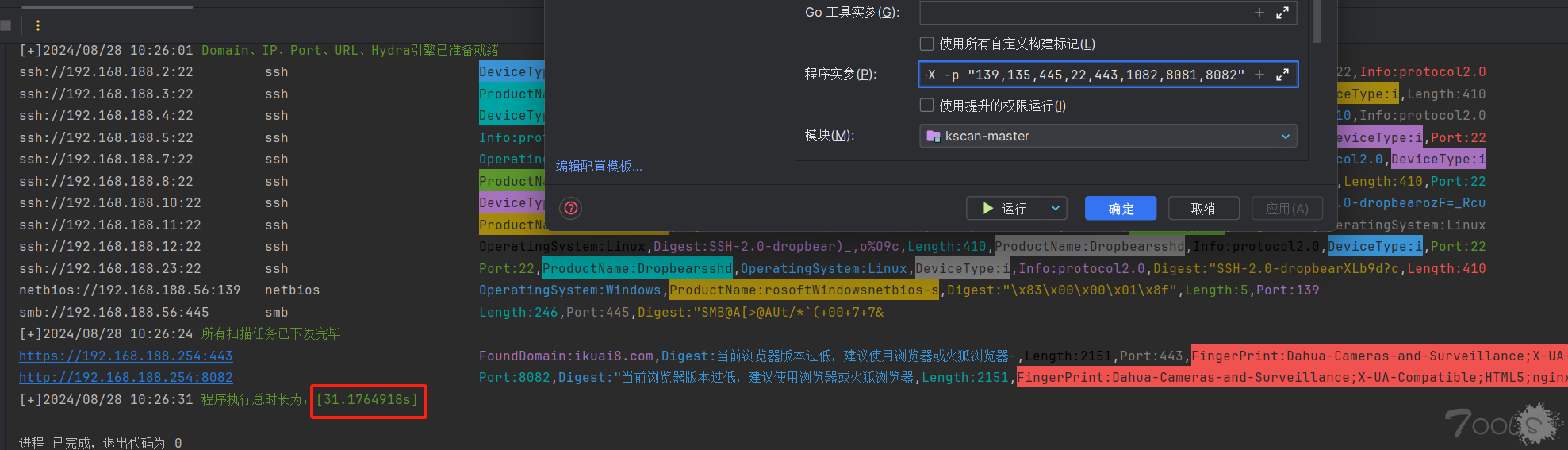Click inside the Go 工具实参 input field
Screen dimensions: 1568x450
pos(1083,13)
